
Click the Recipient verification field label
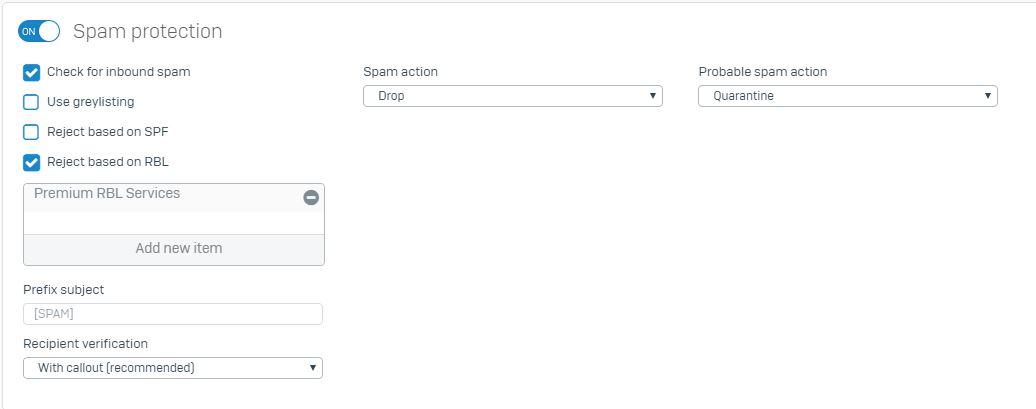click(85, 344)
